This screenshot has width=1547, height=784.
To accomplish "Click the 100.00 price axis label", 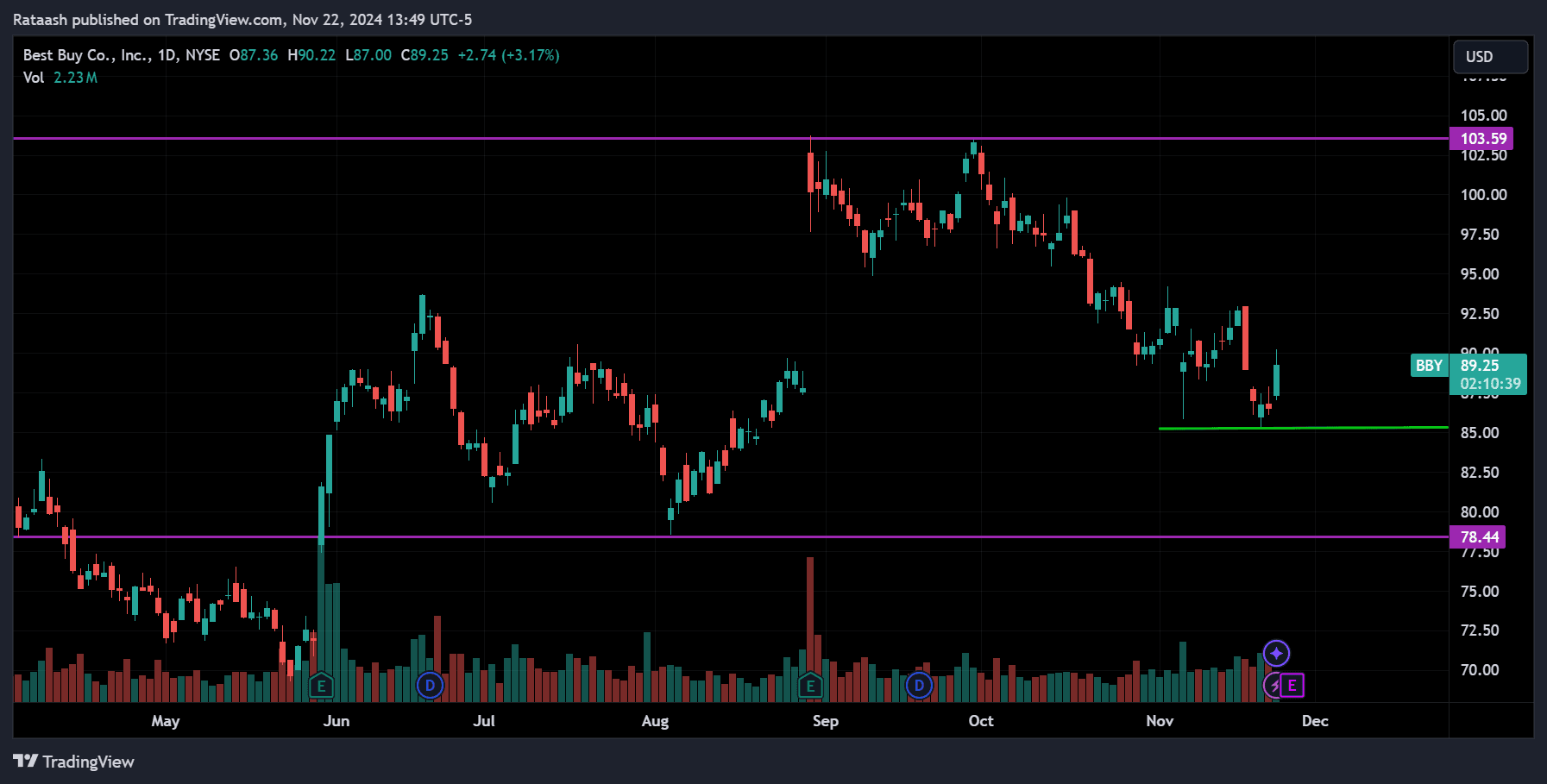I will tap(1484, 195).
